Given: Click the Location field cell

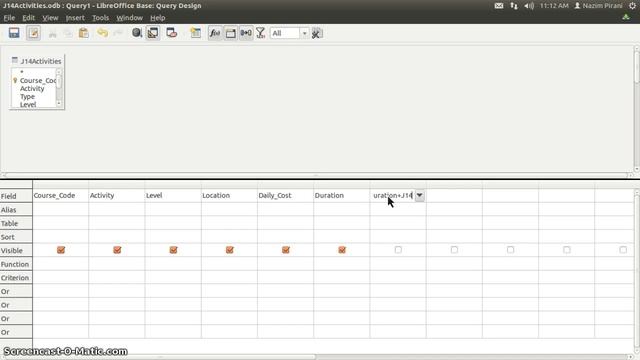Looking at the screenshot, I should point(229,196).
